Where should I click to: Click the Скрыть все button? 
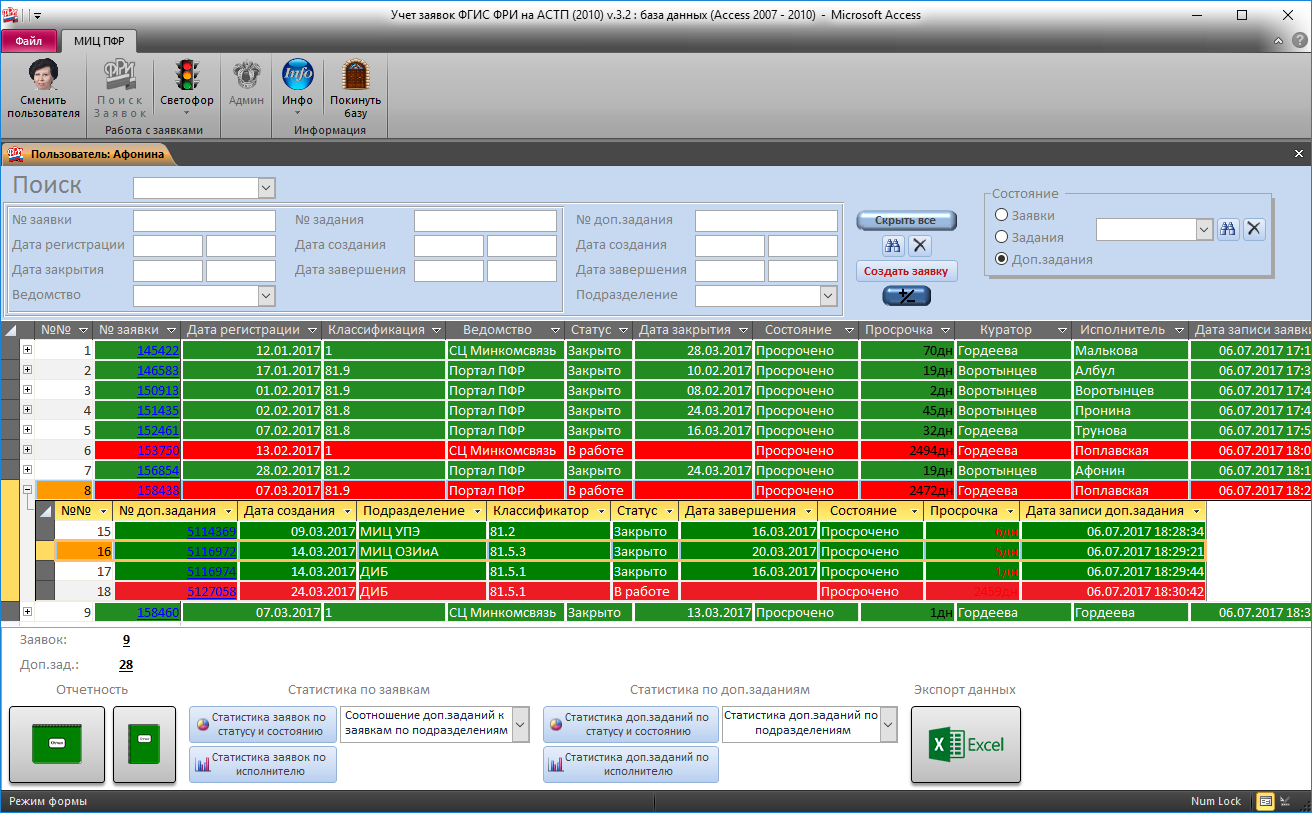point(906,220)
